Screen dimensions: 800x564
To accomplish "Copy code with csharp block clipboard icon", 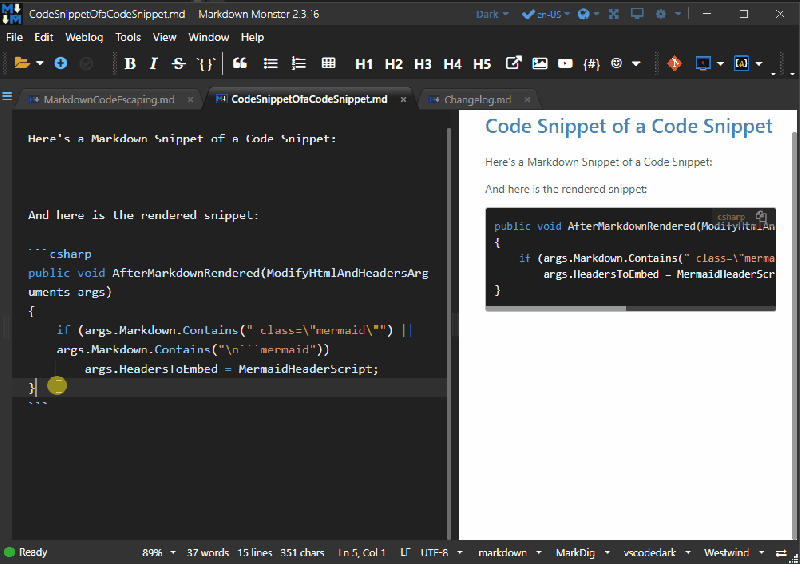I will pos(761,216).
